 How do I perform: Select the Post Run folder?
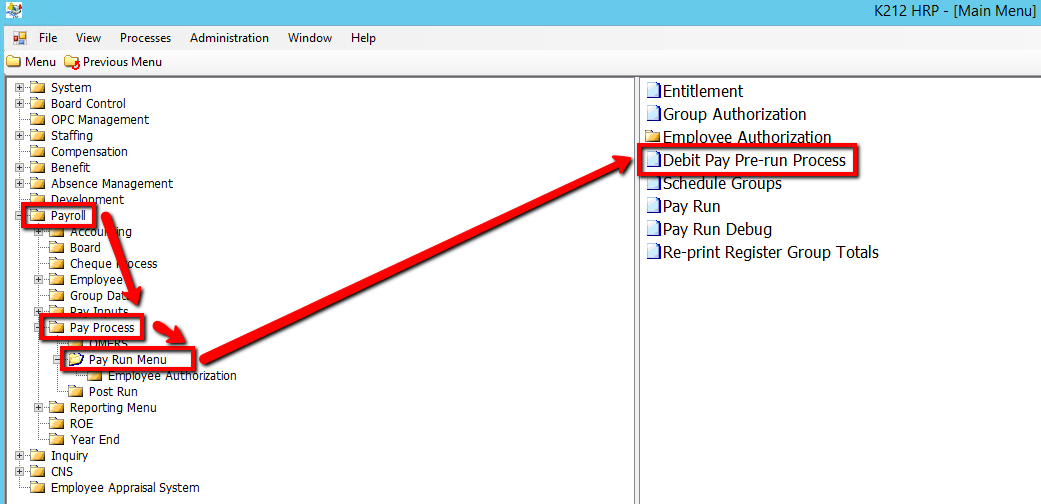tap(112, 392)
